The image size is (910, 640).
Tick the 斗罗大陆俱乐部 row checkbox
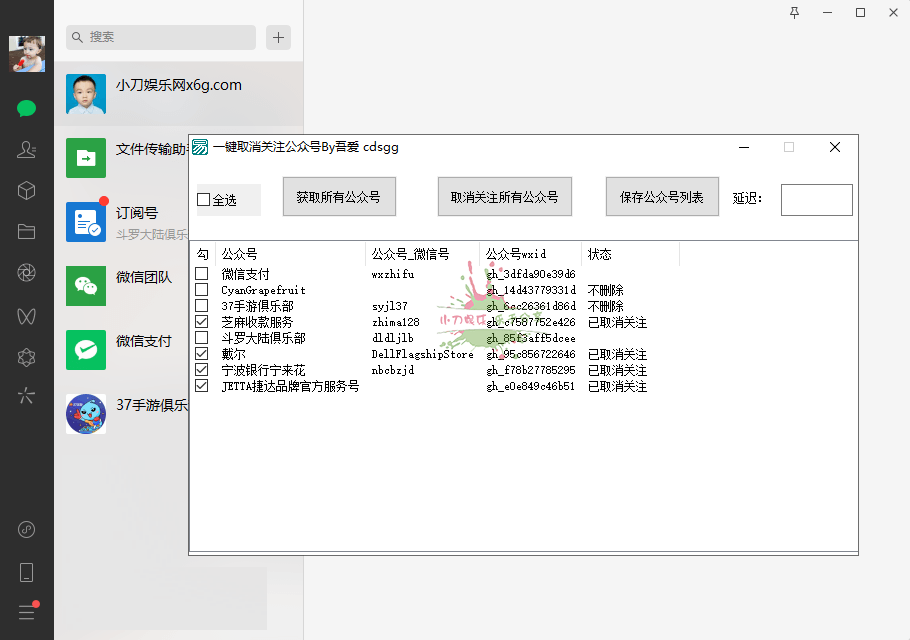(x=202, y=338)
